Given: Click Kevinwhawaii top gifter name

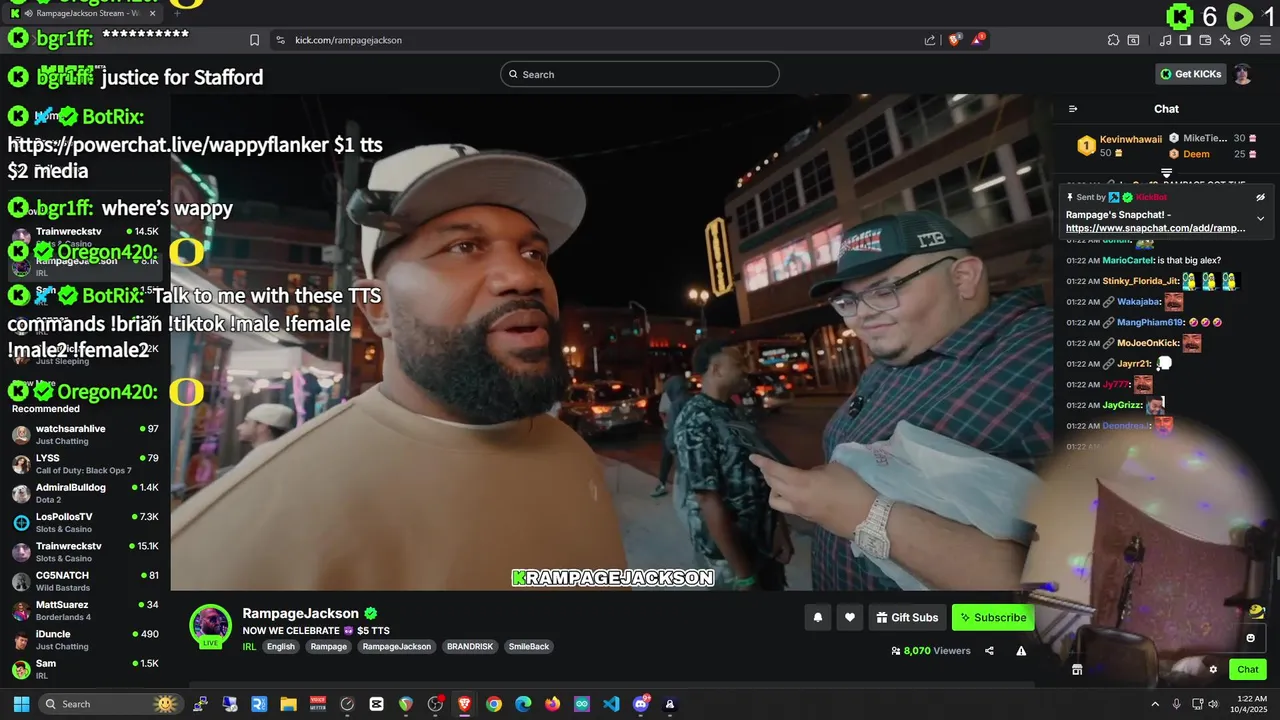Looking at the screenshot, I should point(1131,139).
